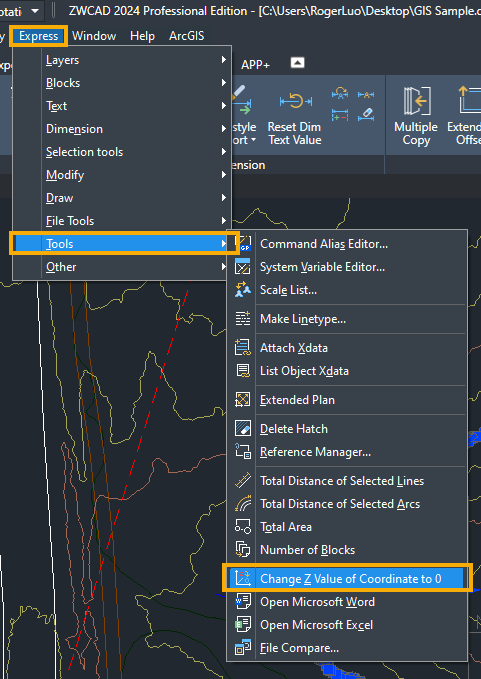This screenshot has width=481, height=679.
Task: Click the File Compare icon
Action: (x=242, y=648)
